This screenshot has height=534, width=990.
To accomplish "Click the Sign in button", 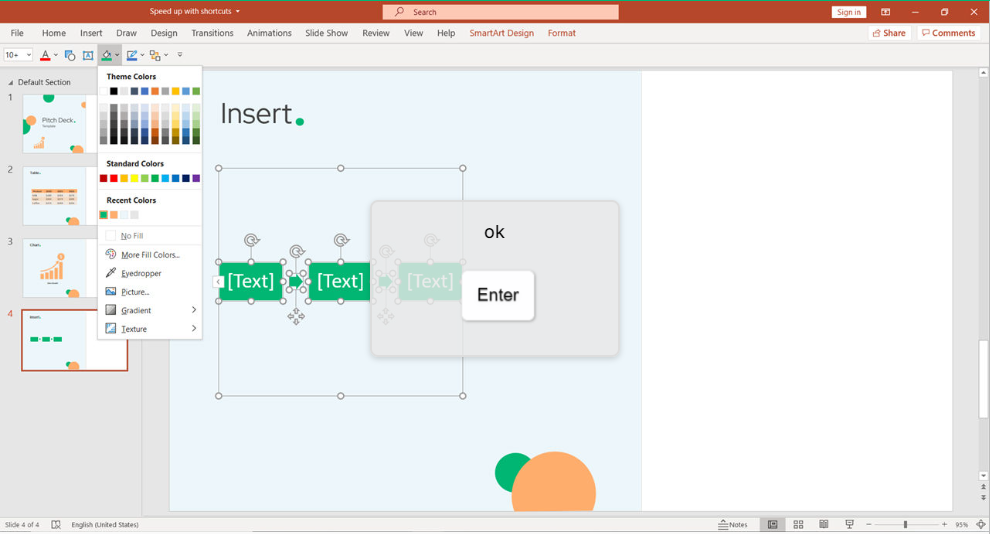I will click(x=849, y=12).
